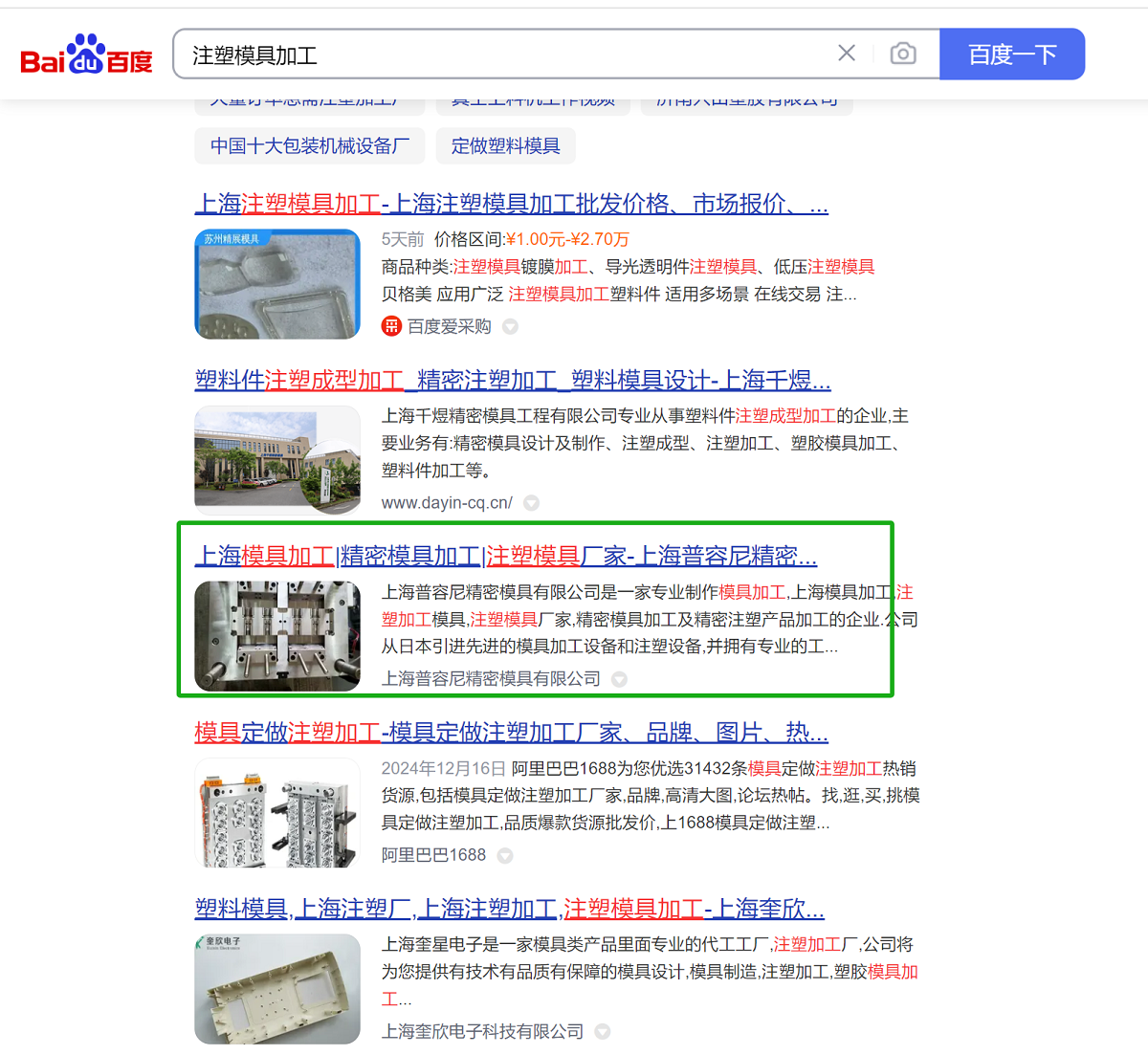Image resolution: width=1148 pixels, height=1055 pixels.
Task: Select related search 定做塑料模具
Action: click(506, 146)
